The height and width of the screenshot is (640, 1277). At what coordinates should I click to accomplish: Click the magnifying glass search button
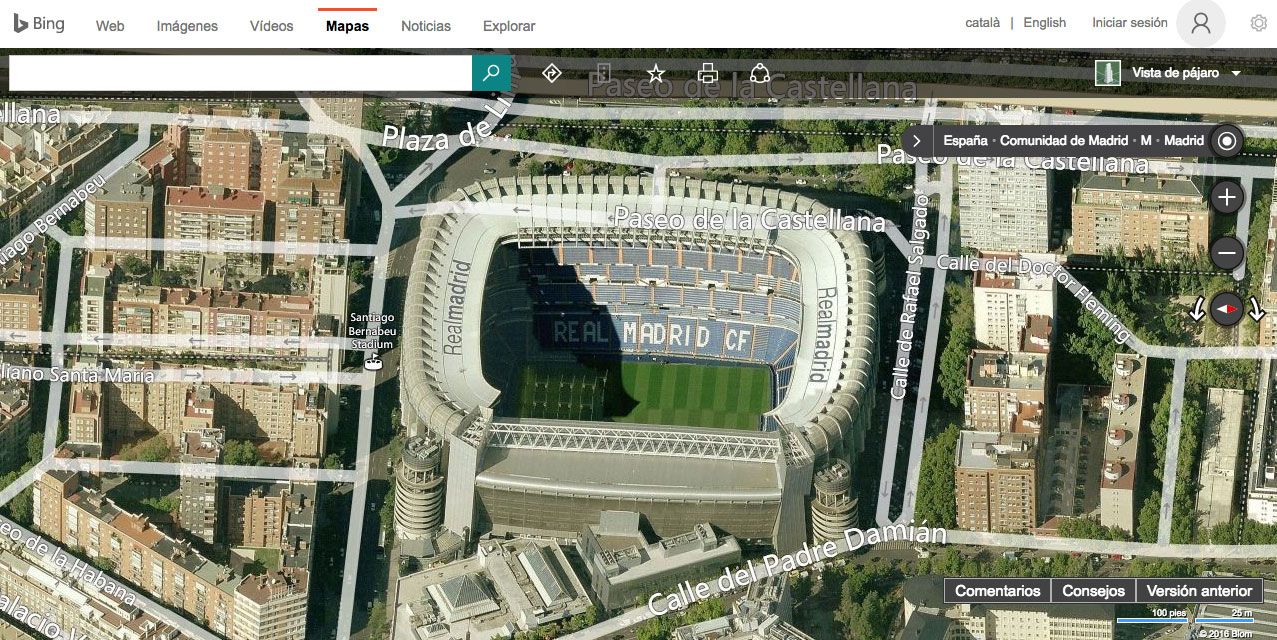[x=491, y=73]
